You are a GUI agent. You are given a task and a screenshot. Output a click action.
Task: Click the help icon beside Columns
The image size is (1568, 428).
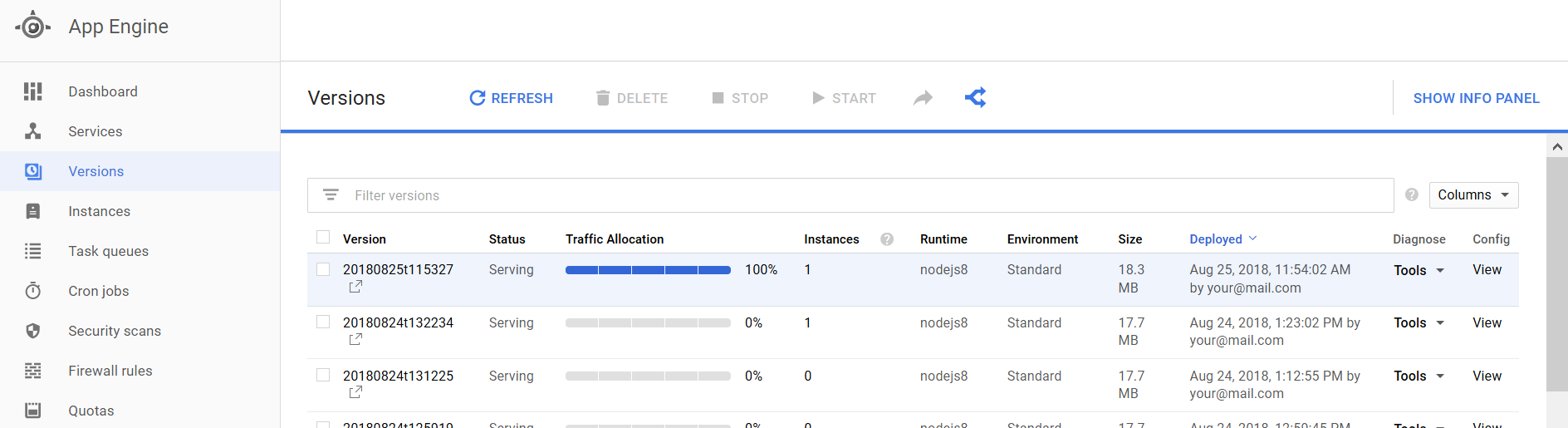tap(1411, 194)
